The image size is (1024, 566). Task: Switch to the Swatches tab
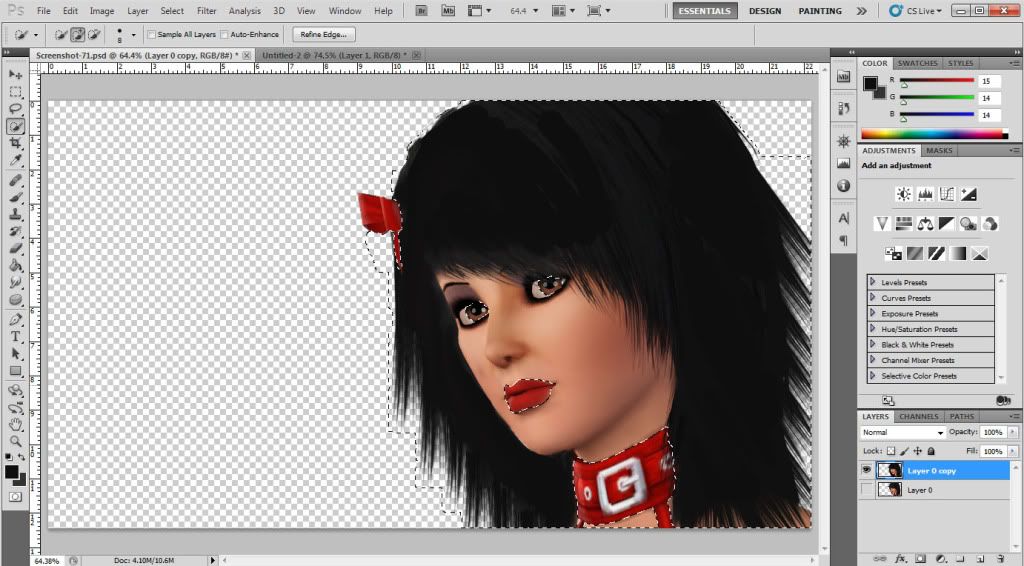coord(917,63)
